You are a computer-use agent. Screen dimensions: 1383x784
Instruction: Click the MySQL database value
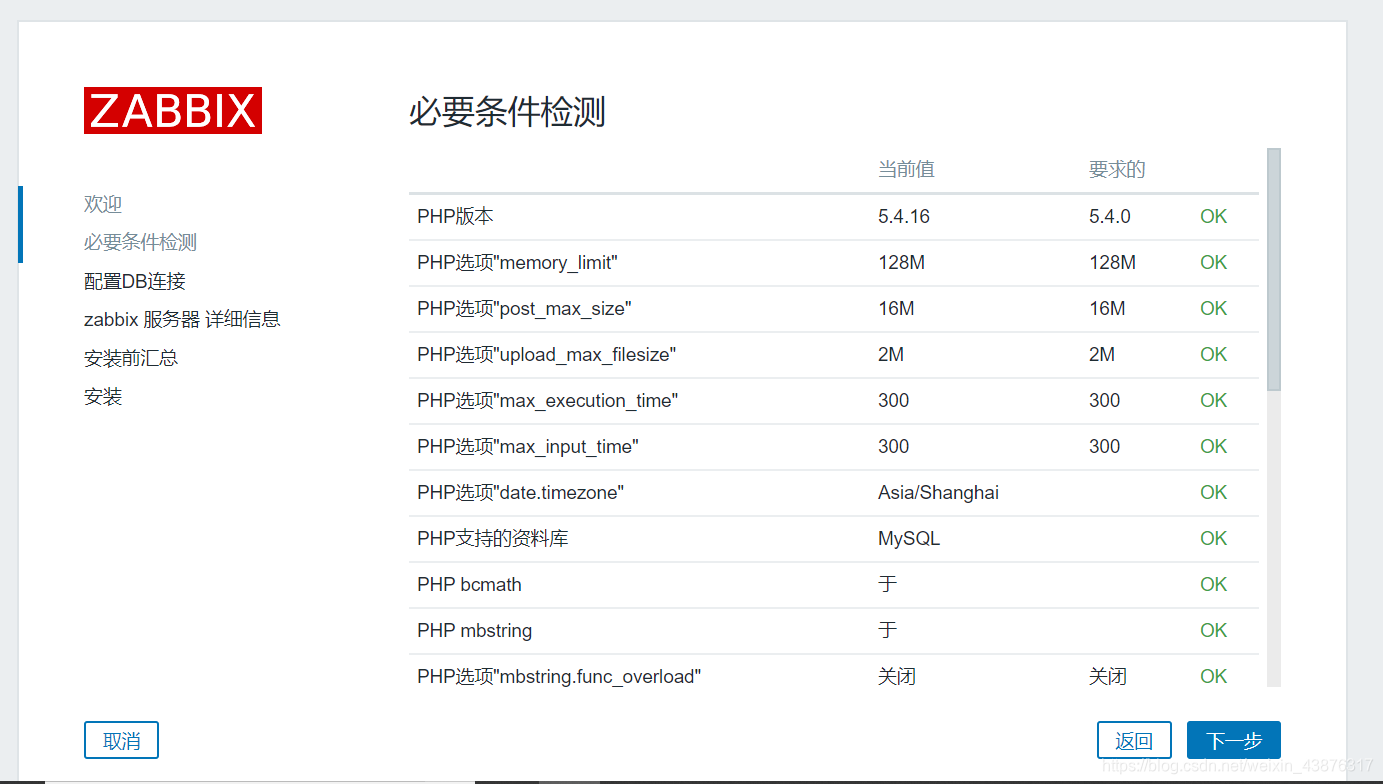coord(909,538)
